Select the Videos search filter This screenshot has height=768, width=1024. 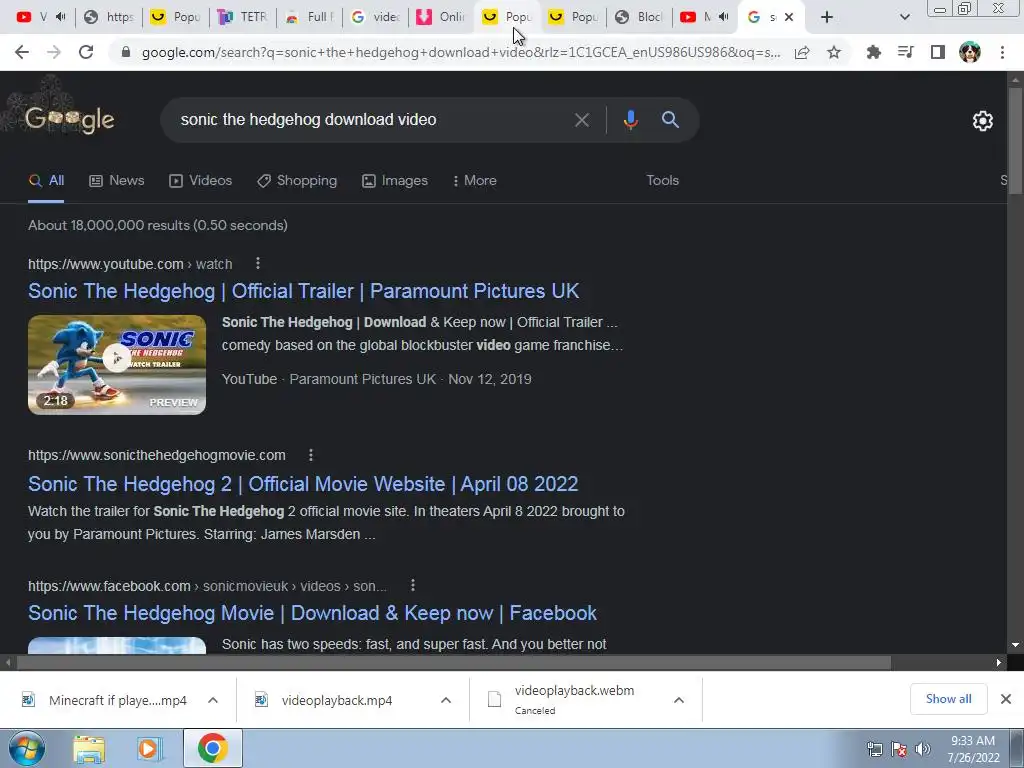[200, 181]
